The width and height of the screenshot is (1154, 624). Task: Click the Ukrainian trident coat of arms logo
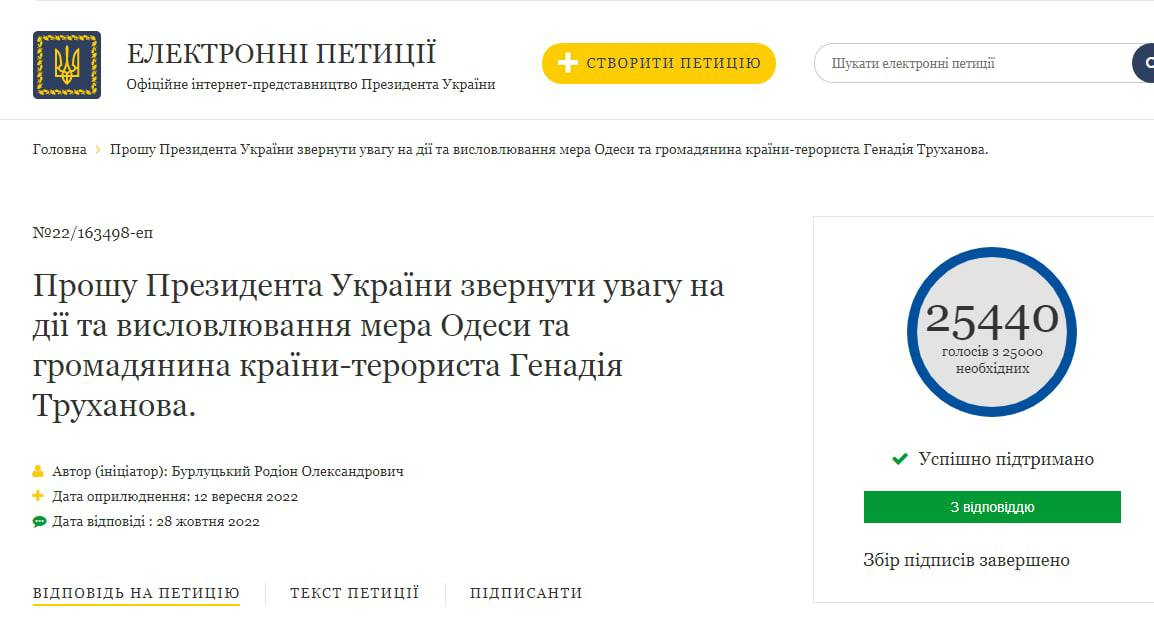click(67, 65)
